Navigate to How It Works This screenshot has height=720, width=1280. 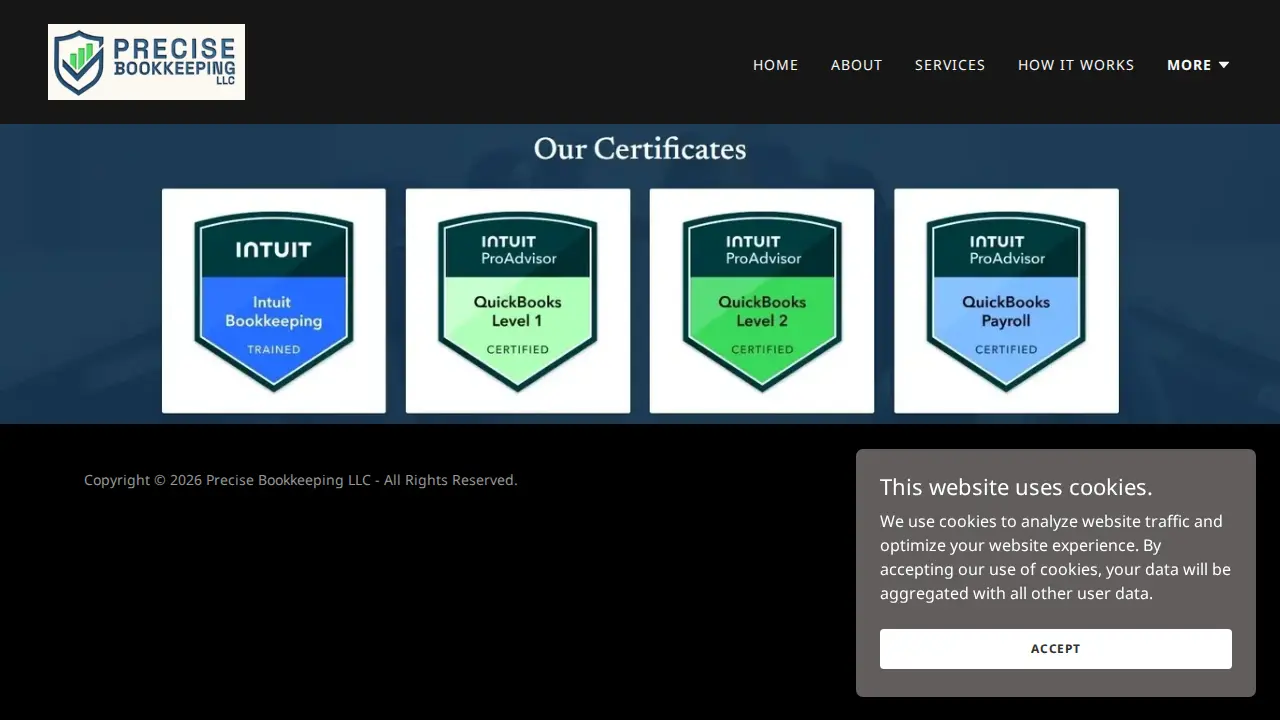click(1076, 65)
